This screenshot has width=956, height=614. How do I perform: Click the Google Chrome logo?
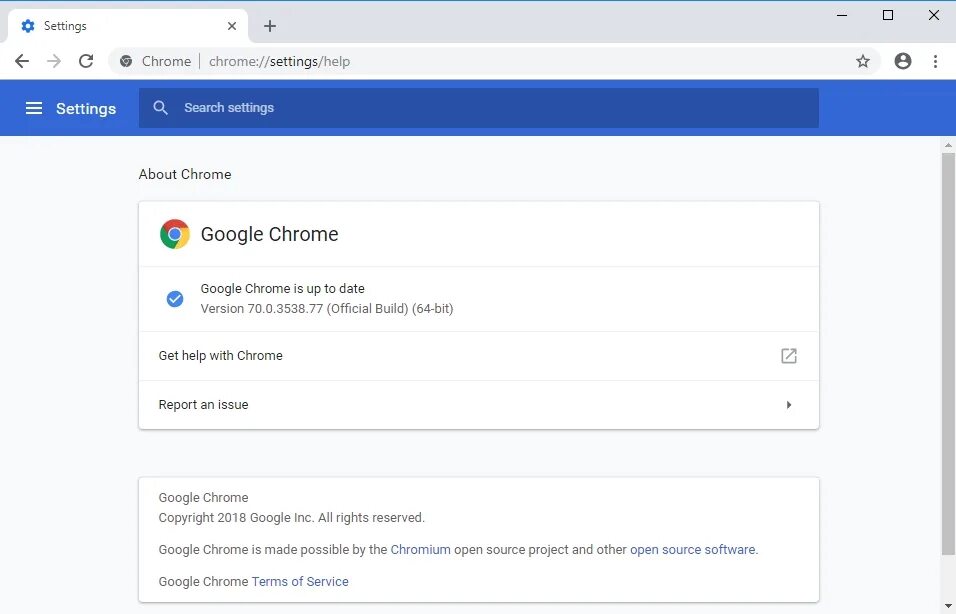[175, 234]
